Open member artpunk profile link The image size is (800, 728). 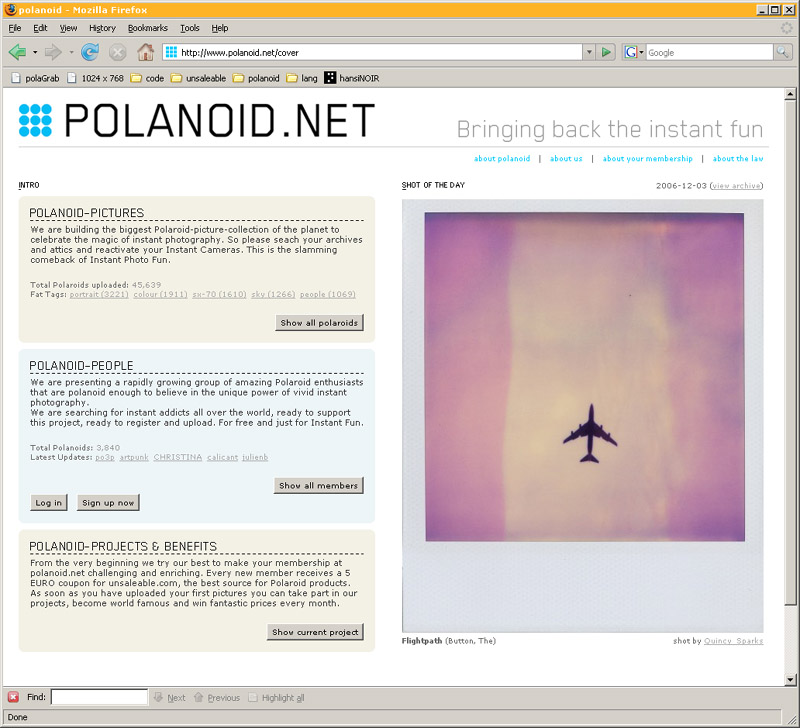pyautogui.click(x=134, y=457)
